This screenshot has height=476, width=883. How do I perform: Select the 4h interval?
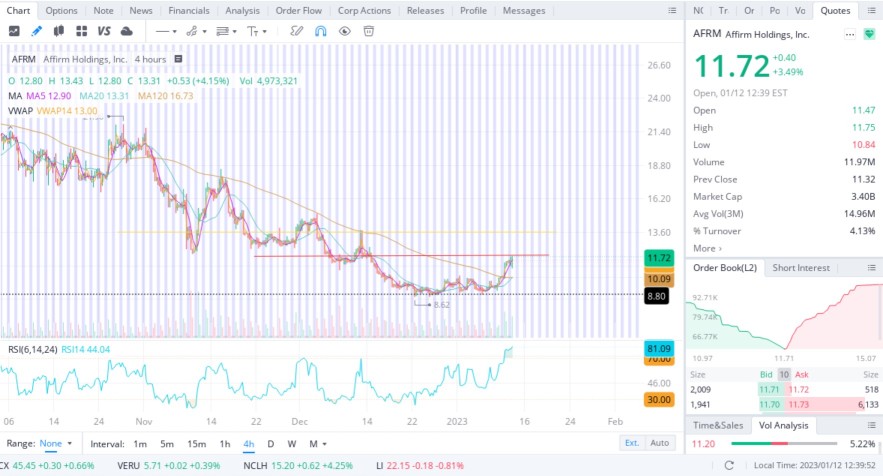click(248, 444)
